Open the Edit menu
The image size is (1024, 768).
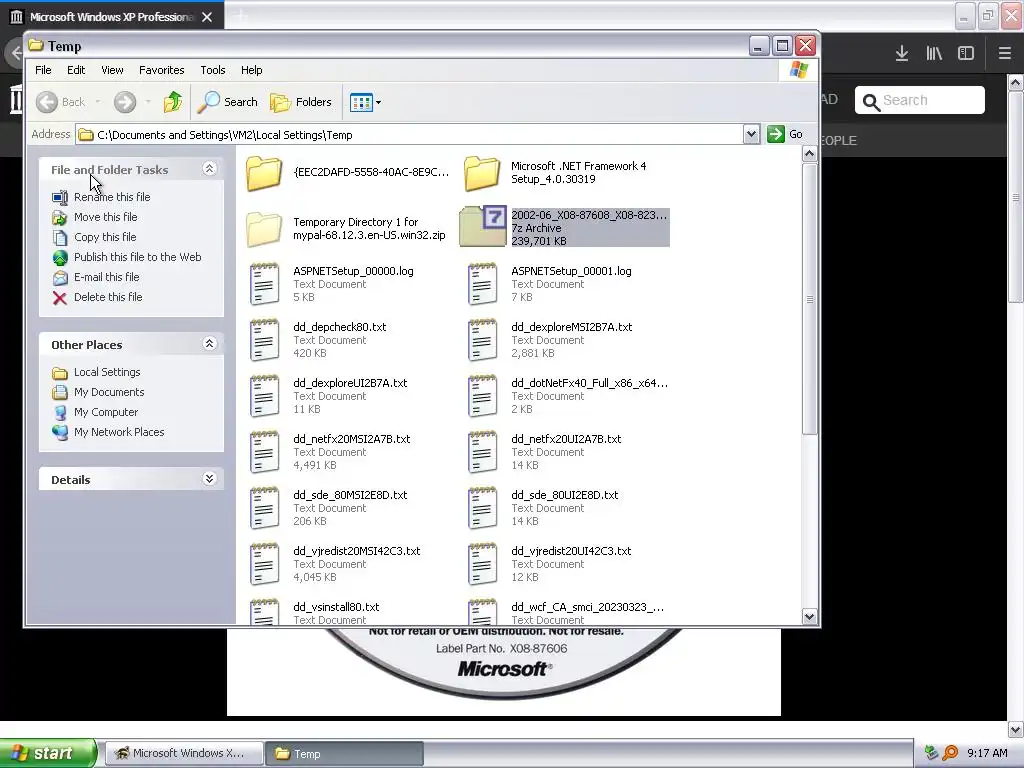76,70
